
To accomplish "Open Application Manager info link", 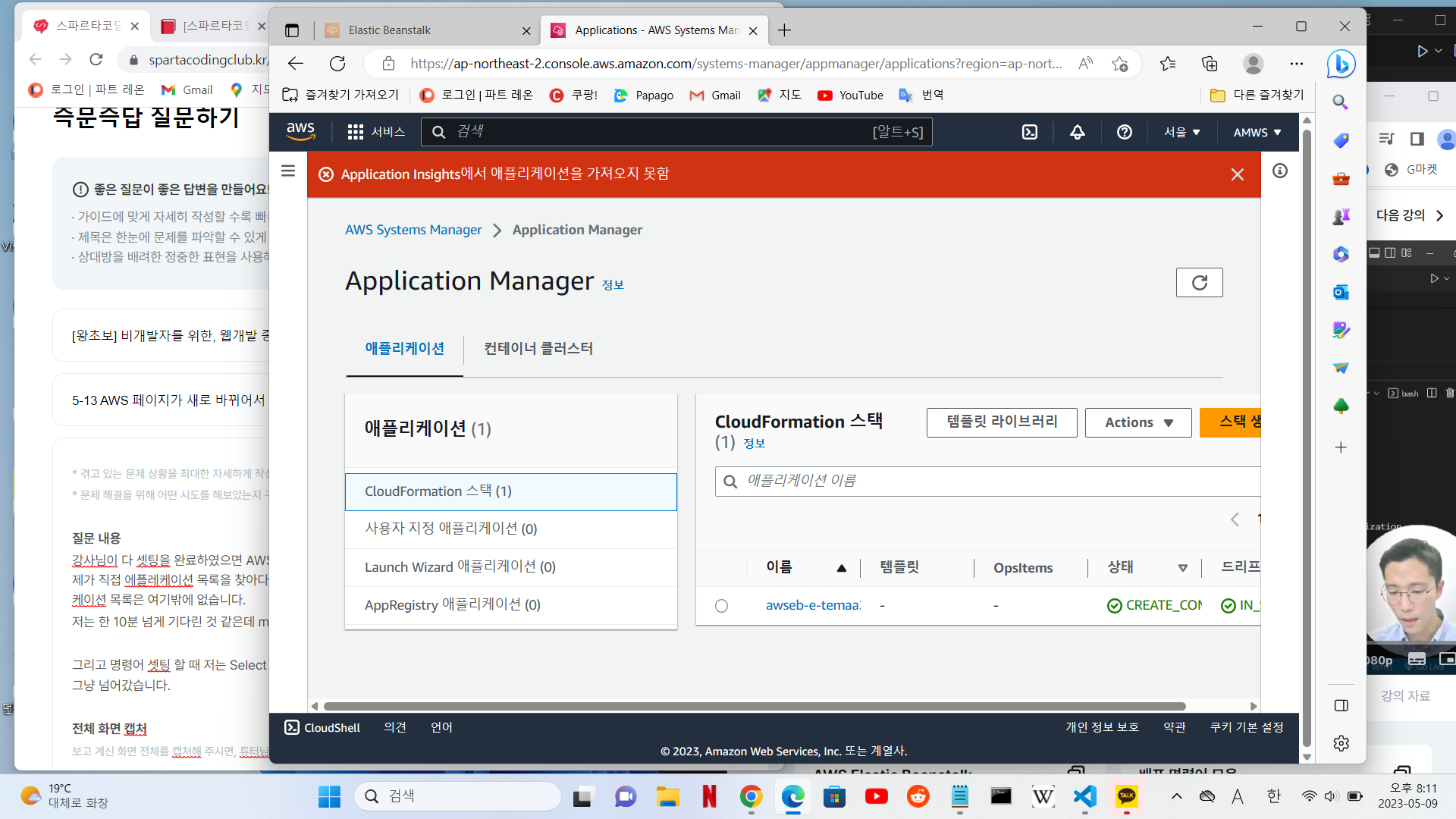I will 613,285.
